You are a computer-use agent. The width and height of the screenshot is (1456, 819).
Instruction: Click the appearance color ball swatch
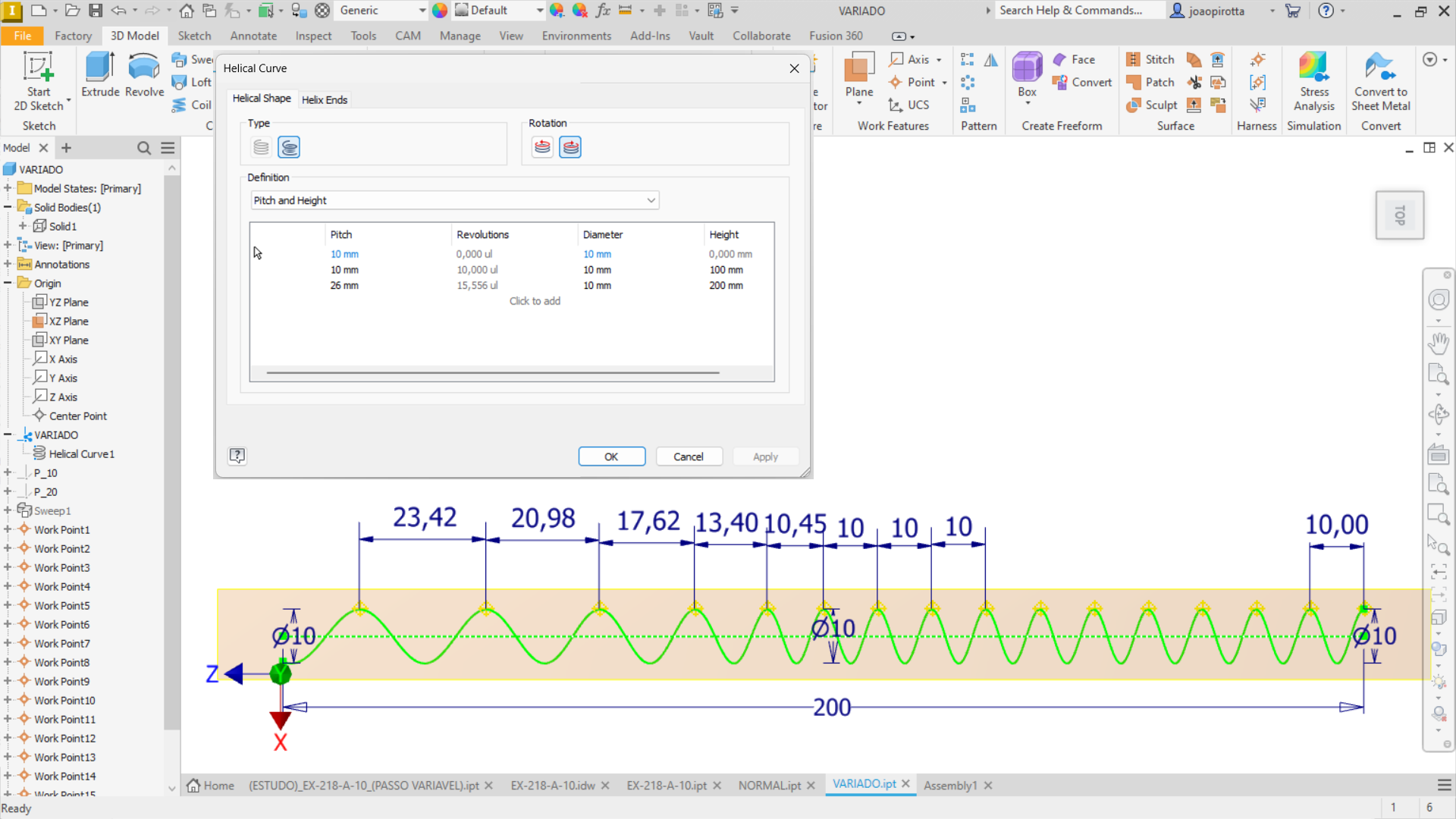click(441, 10)
